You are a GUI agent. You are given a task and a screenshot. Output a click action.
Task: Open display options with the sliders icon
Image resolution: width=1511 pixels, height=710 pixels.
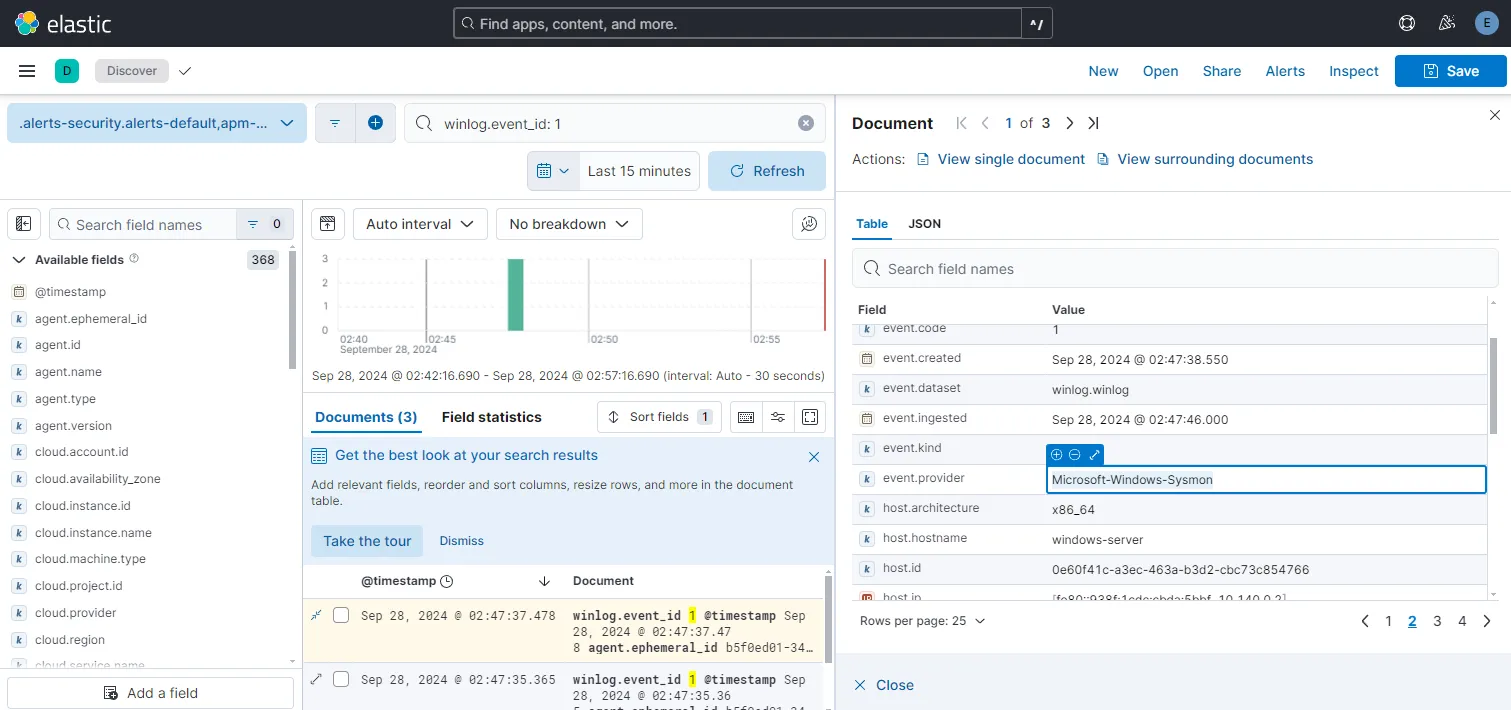tap(778, 416)
